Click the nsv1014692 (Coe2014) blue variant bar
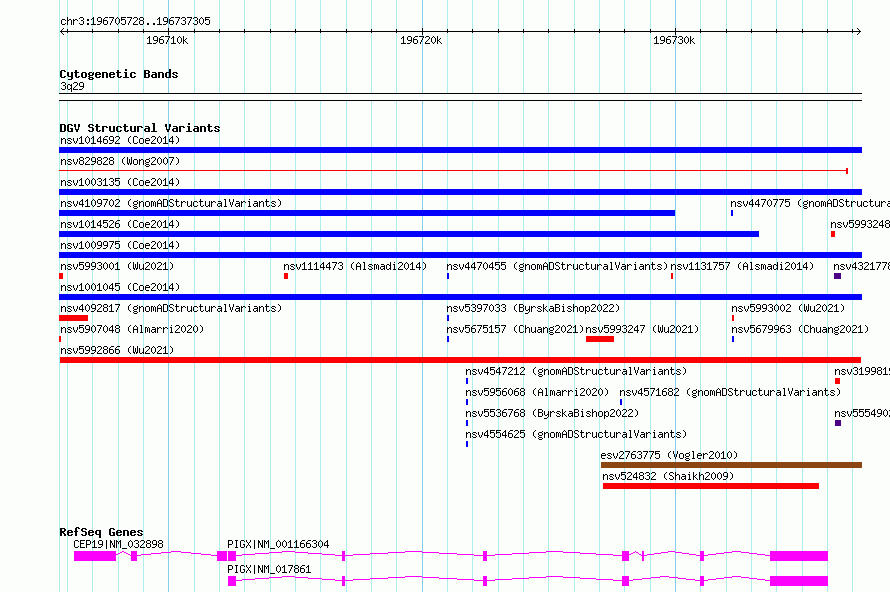 [460, 150]
